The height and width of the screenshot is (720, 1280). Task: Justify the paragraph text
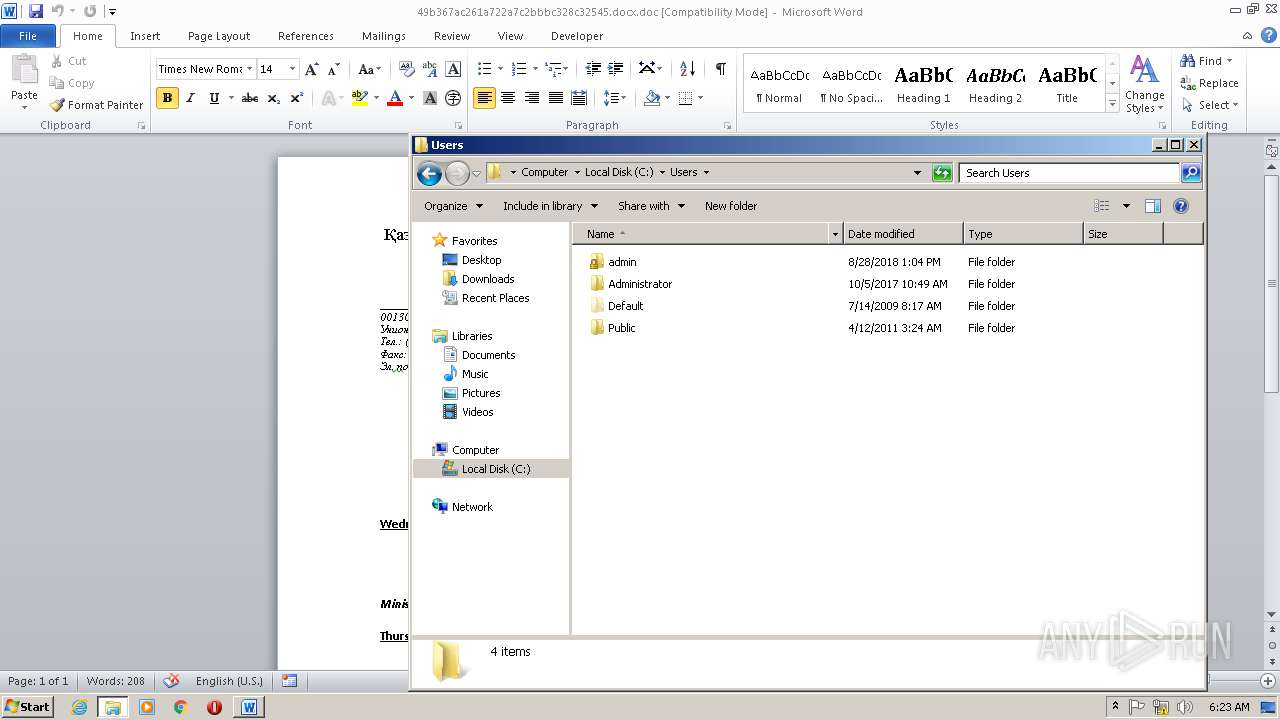[x=555, y=98]
